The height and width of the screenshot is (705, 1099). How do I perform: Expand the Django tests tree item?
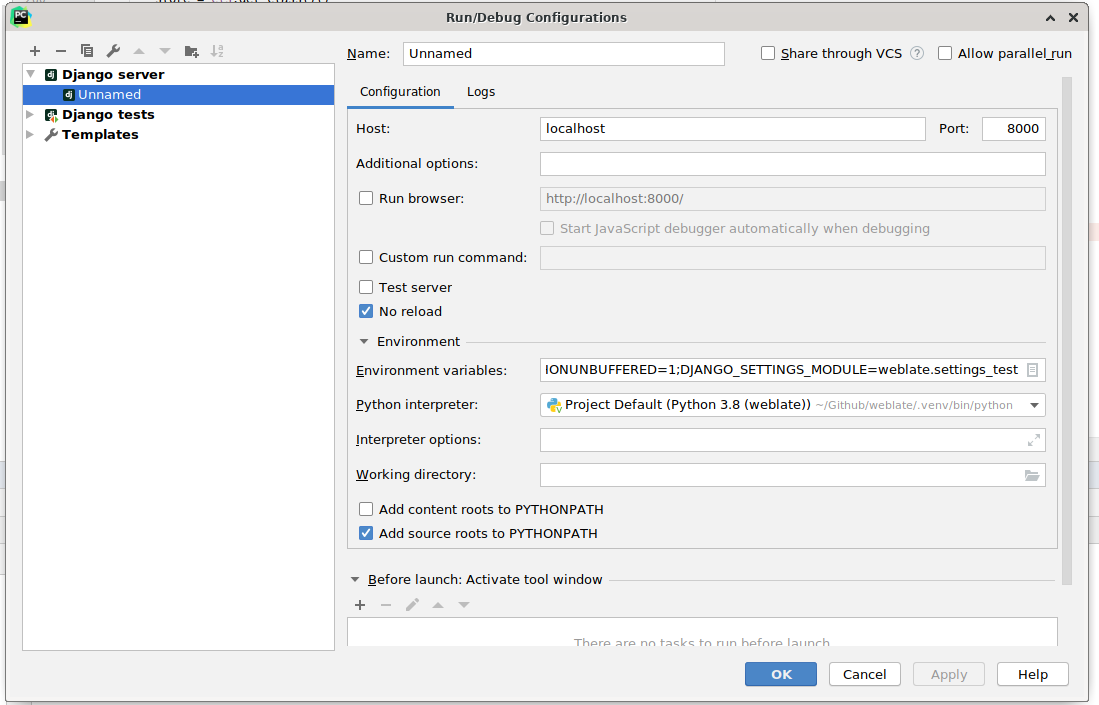click(x=30, y=114)
